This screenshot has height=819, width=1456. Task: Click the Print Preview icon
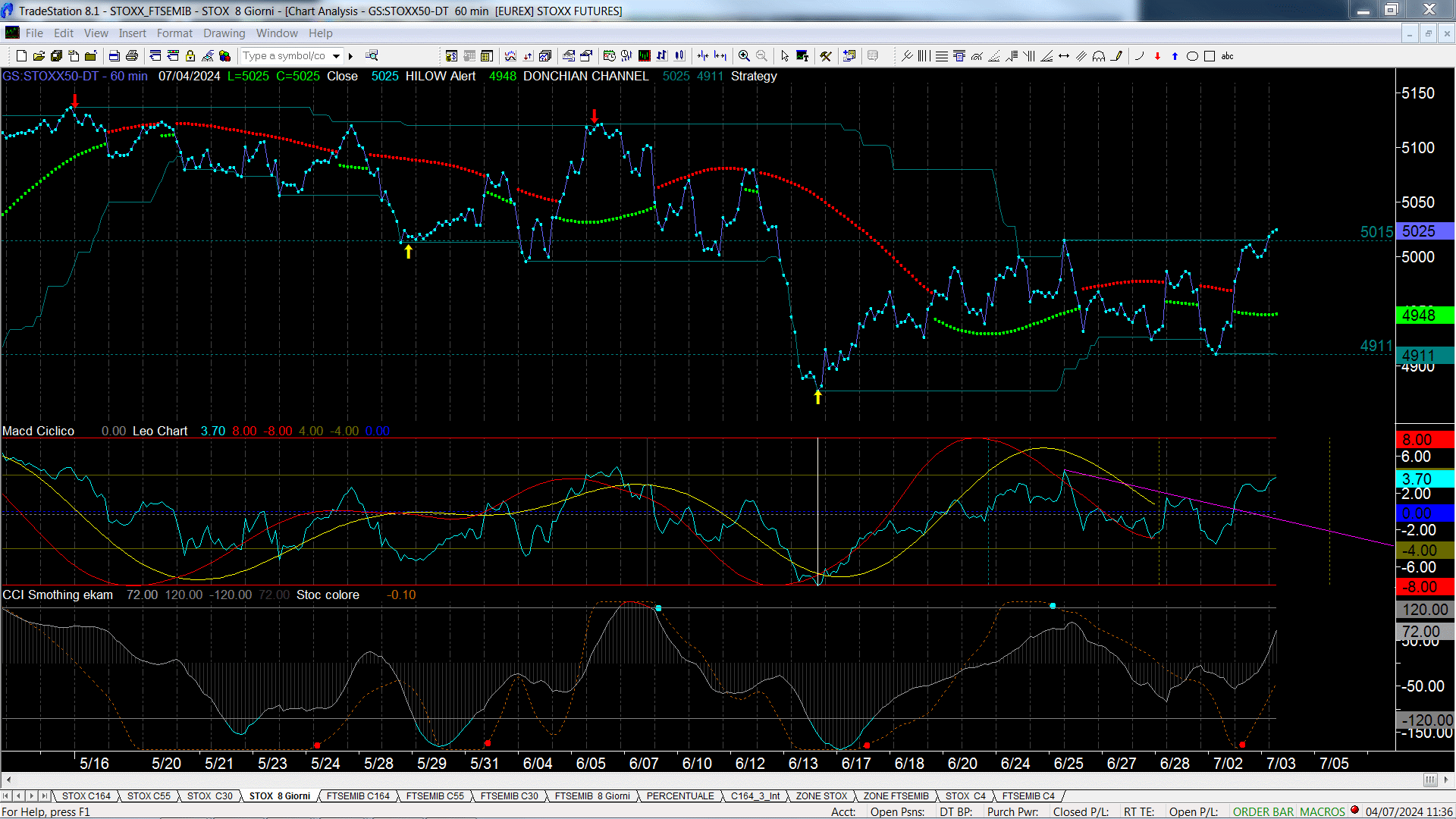coord(115,56)
